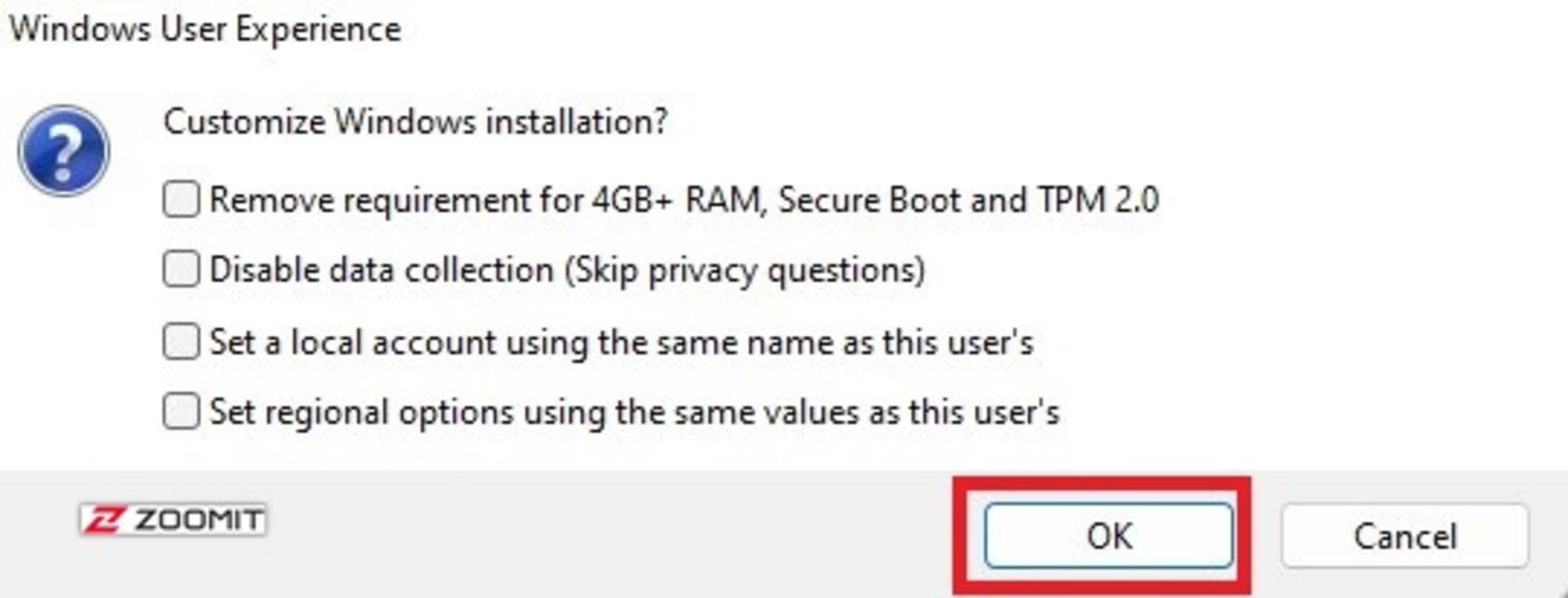Toggle the Set regional options checkbox
The height and width of the screenshot is (598, 1568).
[180, 411]
